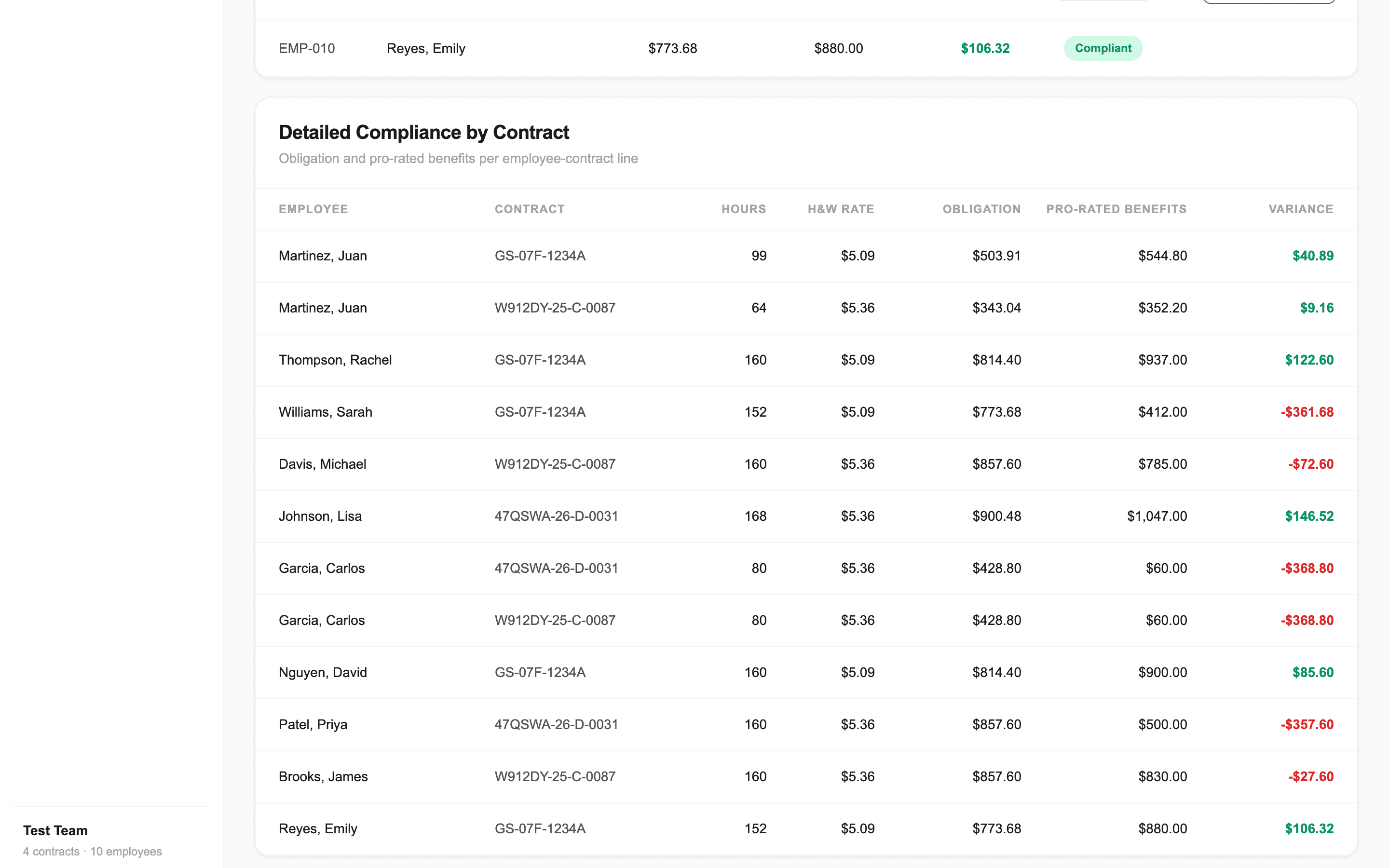The width and height of the screenshot is (1389, 868).
Task: Click the VARIANCE column header
Action: (x=1301, y=209)
